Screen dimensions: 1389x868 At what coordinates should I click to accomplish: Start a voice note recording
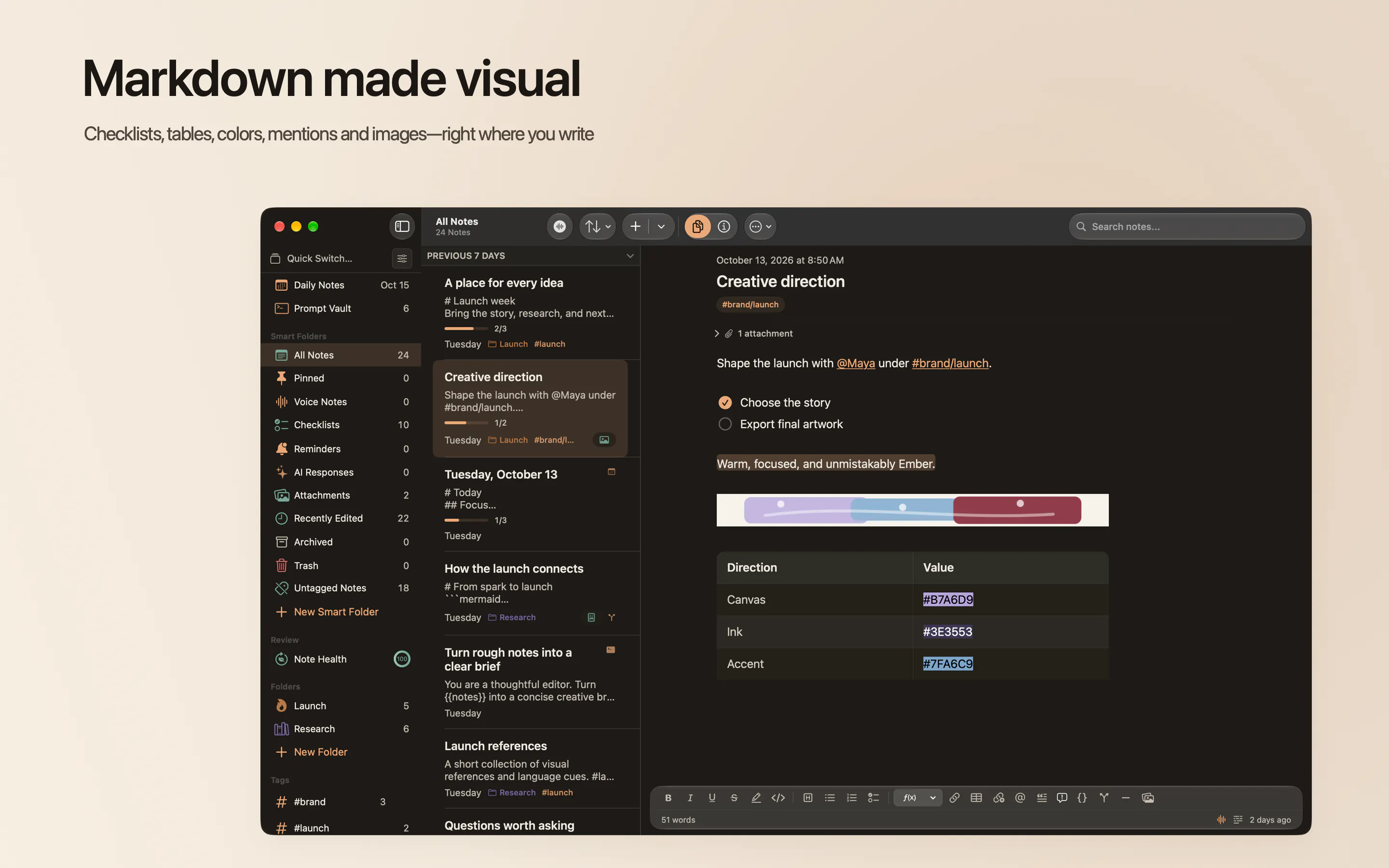pos(559,226)
